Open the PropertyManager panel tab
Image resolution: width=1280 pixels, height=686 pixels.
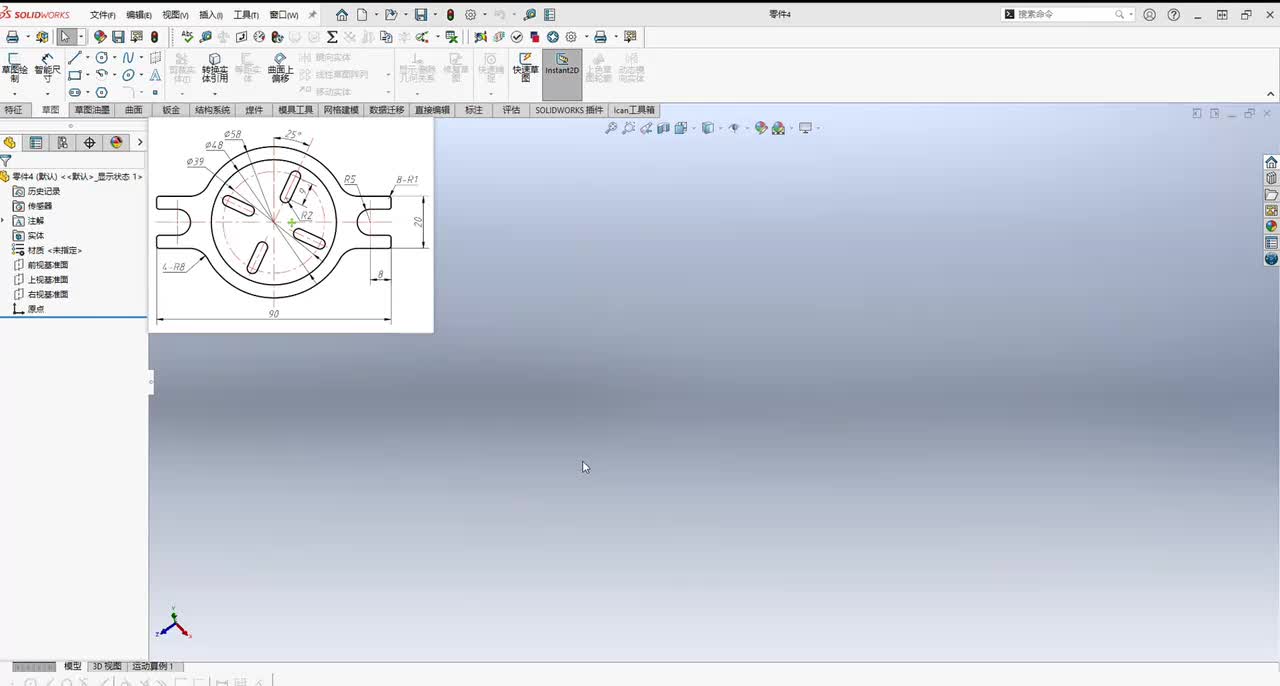coord(36,143)
